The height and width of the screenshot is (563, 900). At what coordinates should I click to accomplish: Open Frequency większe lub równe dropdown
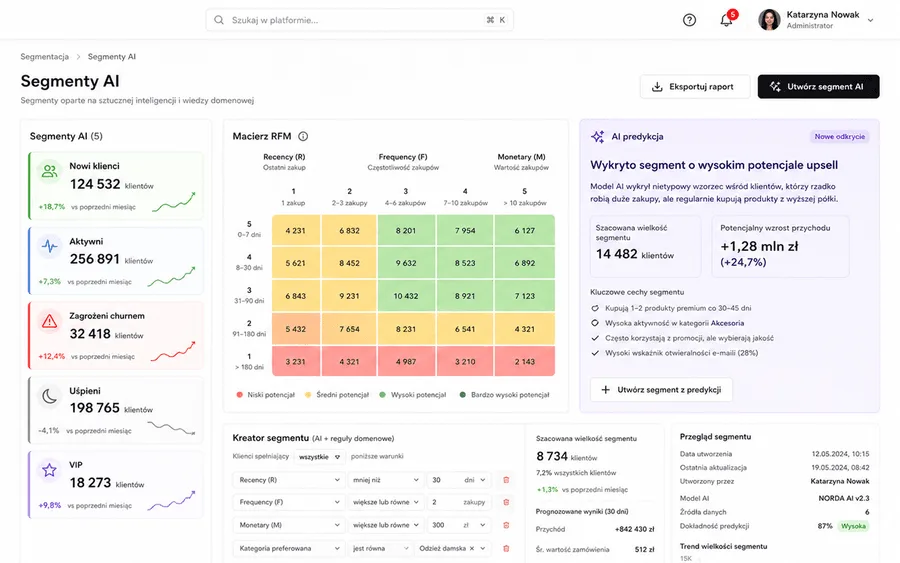point(386,502)
